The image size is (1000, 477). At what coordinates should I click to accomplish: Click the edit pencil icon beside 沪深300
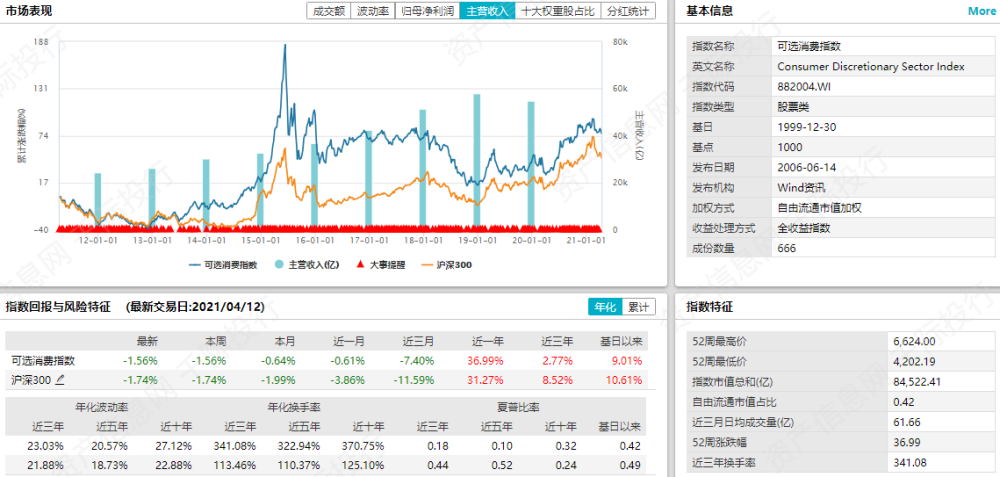point(60,380)
